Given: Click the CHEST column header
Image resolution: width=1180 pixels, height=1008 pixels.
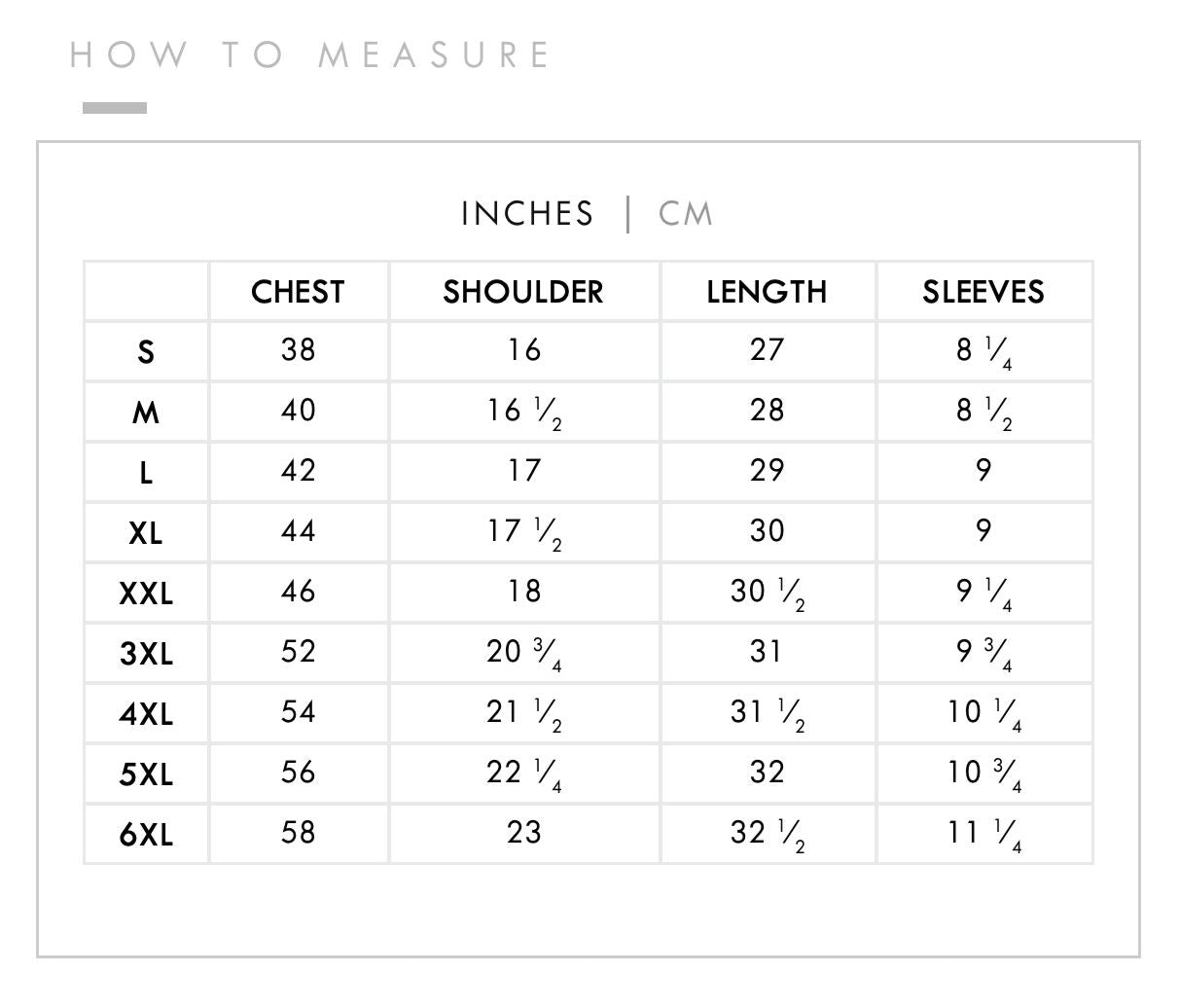Looking at the screenshot, I should click(298, 292).
